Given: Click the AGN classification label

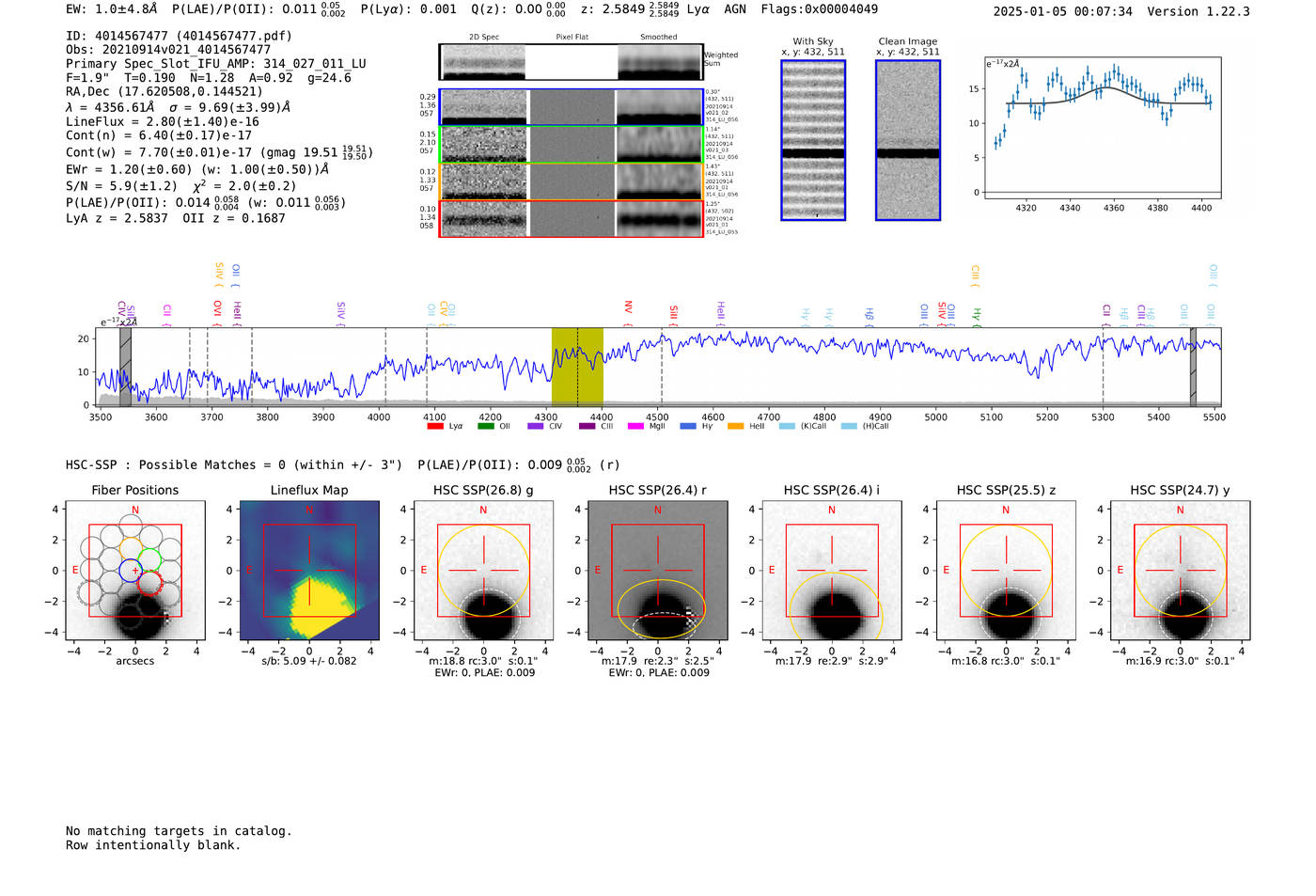Looking at the screenshot, I should (x=735, y=9).
